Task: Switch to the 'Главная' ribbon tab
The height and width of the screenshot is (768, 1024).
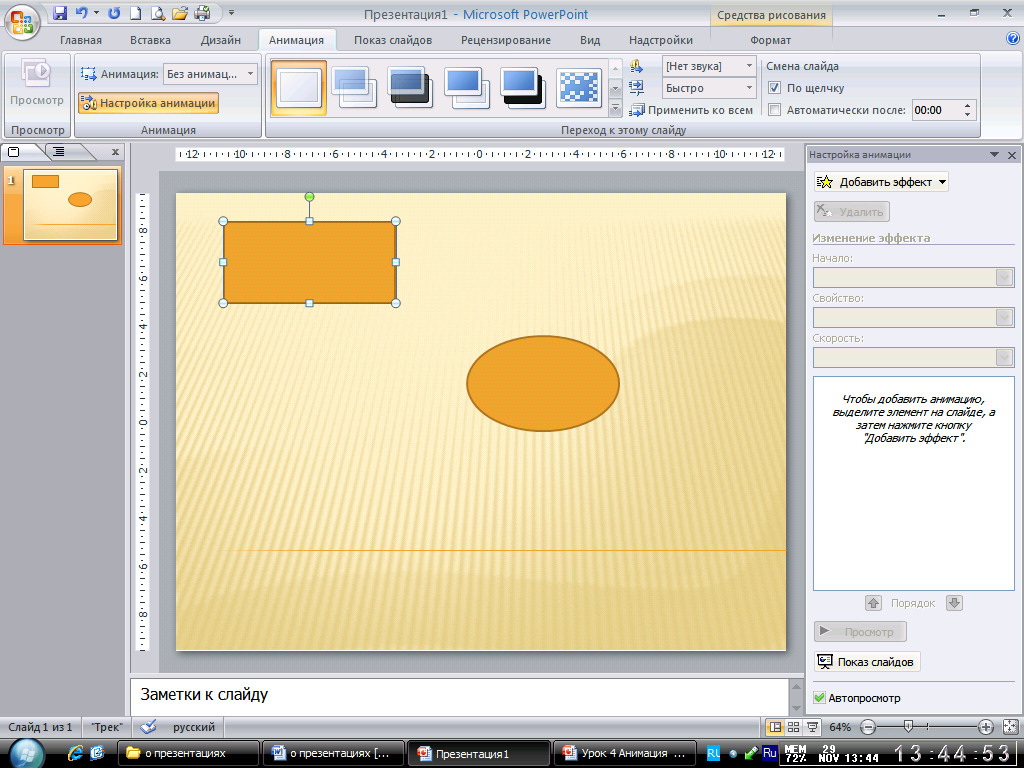Action: pyautogui.click(x=81, y=40)
